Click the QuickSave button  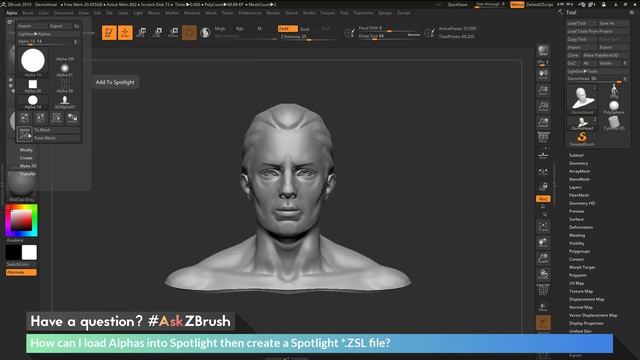pyautogui.click(x=458, y=4)
